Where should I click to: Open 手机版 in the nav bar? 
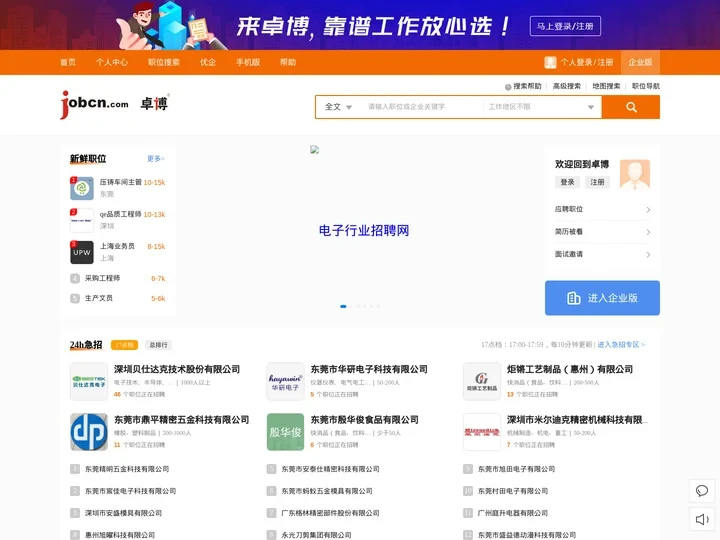click(x=248, y=62)
